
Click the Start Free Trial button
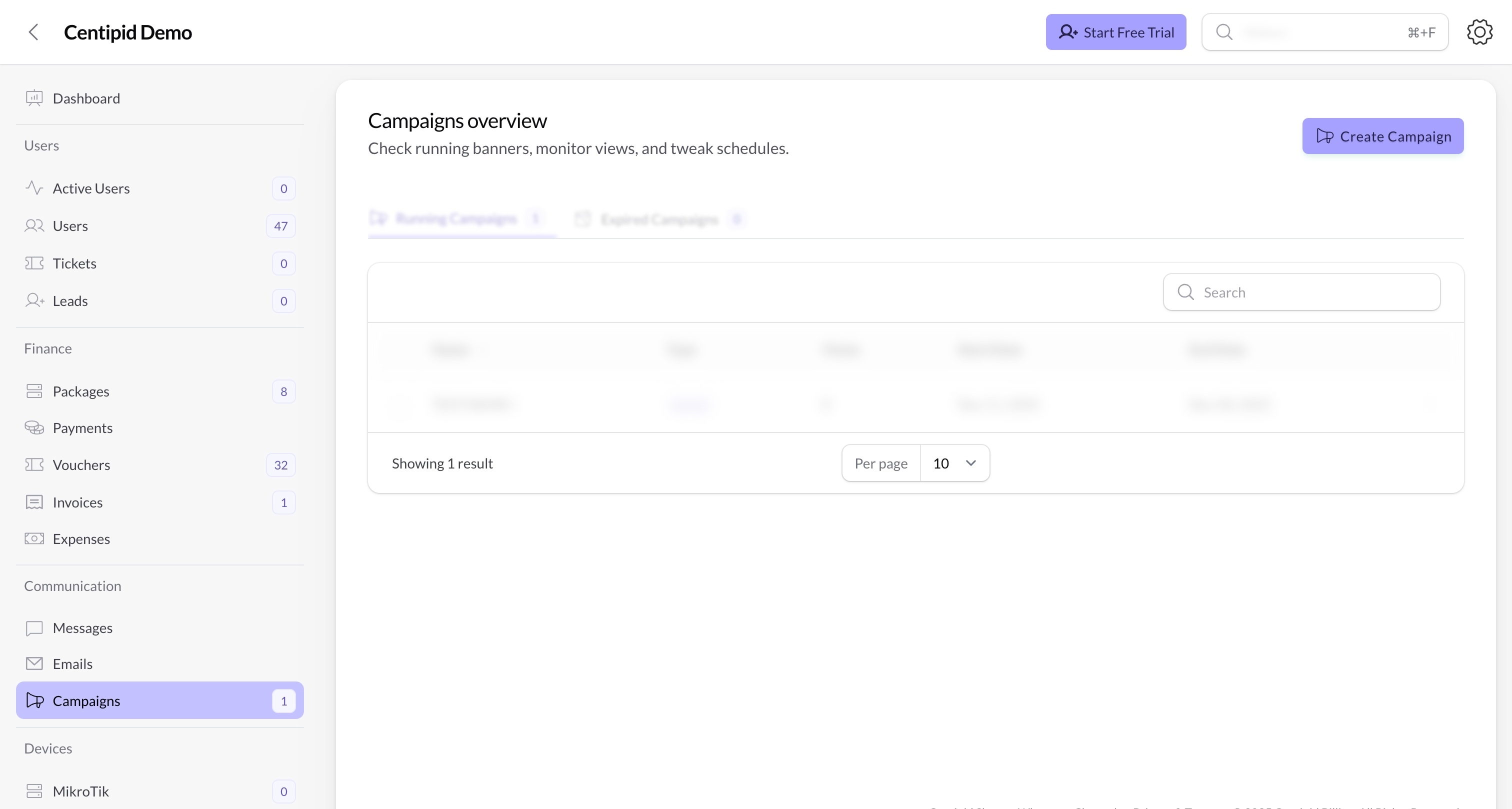tap(1115, 31)
